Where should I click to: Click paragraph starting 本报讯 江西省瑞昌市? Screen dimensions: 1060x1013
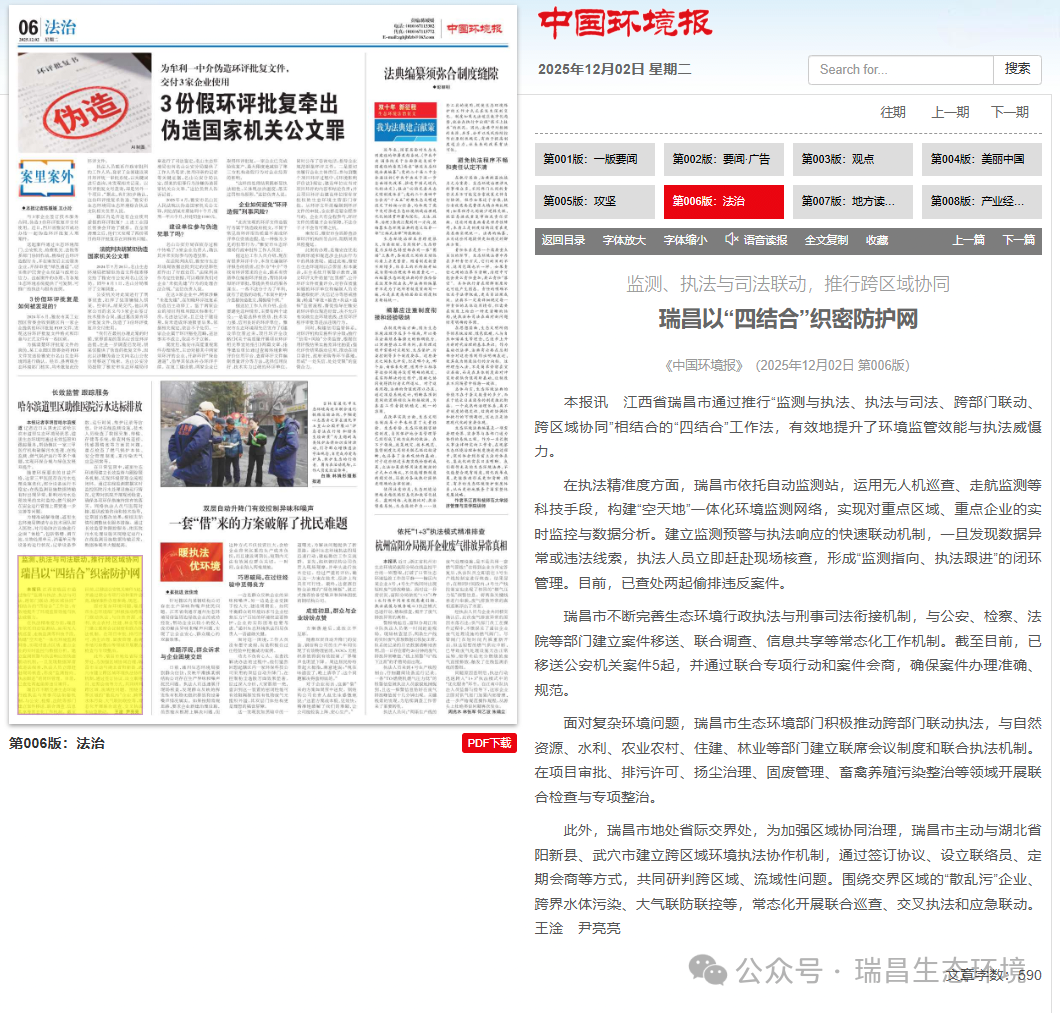tap(788, 427)
